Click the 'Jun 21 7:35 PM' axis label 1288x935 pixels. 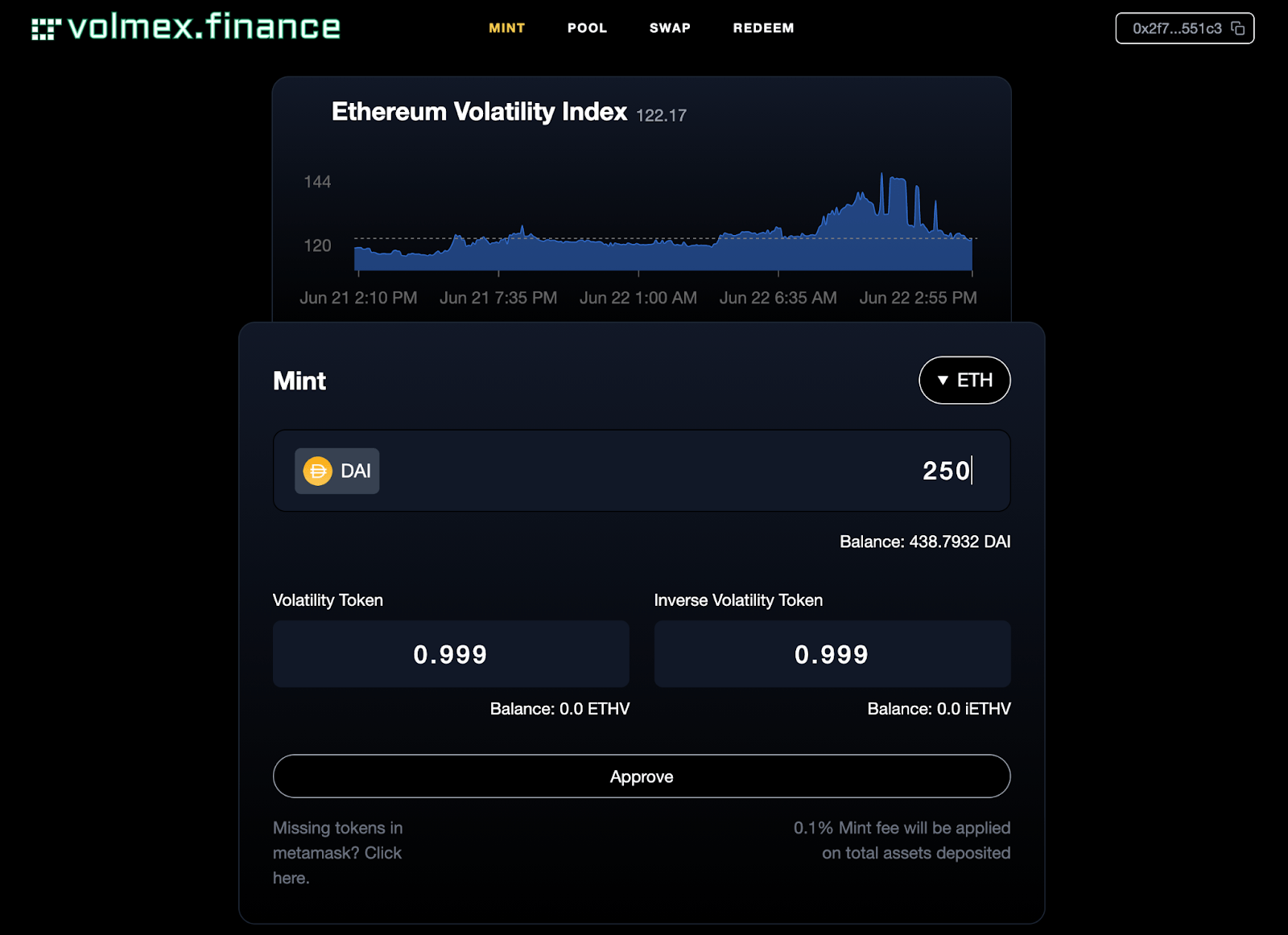498,298
